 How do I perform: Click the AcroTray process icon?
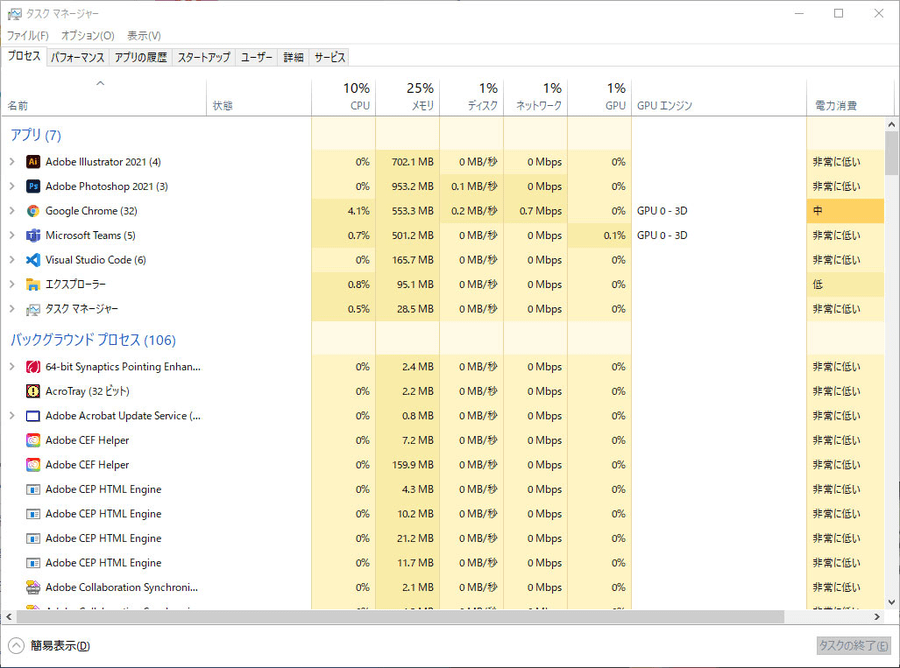point(33,391)
